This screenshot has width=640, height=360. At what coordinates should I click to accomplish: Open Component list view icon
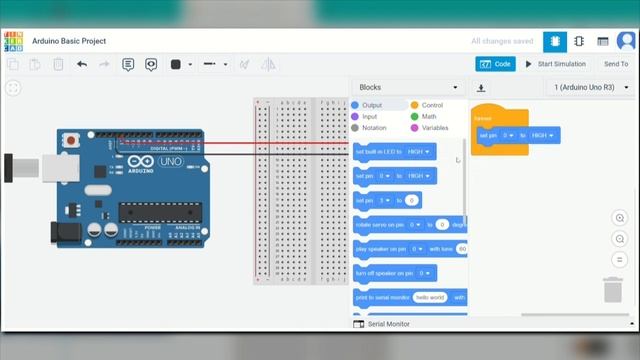pyautogui.click(x=602, y=41)
